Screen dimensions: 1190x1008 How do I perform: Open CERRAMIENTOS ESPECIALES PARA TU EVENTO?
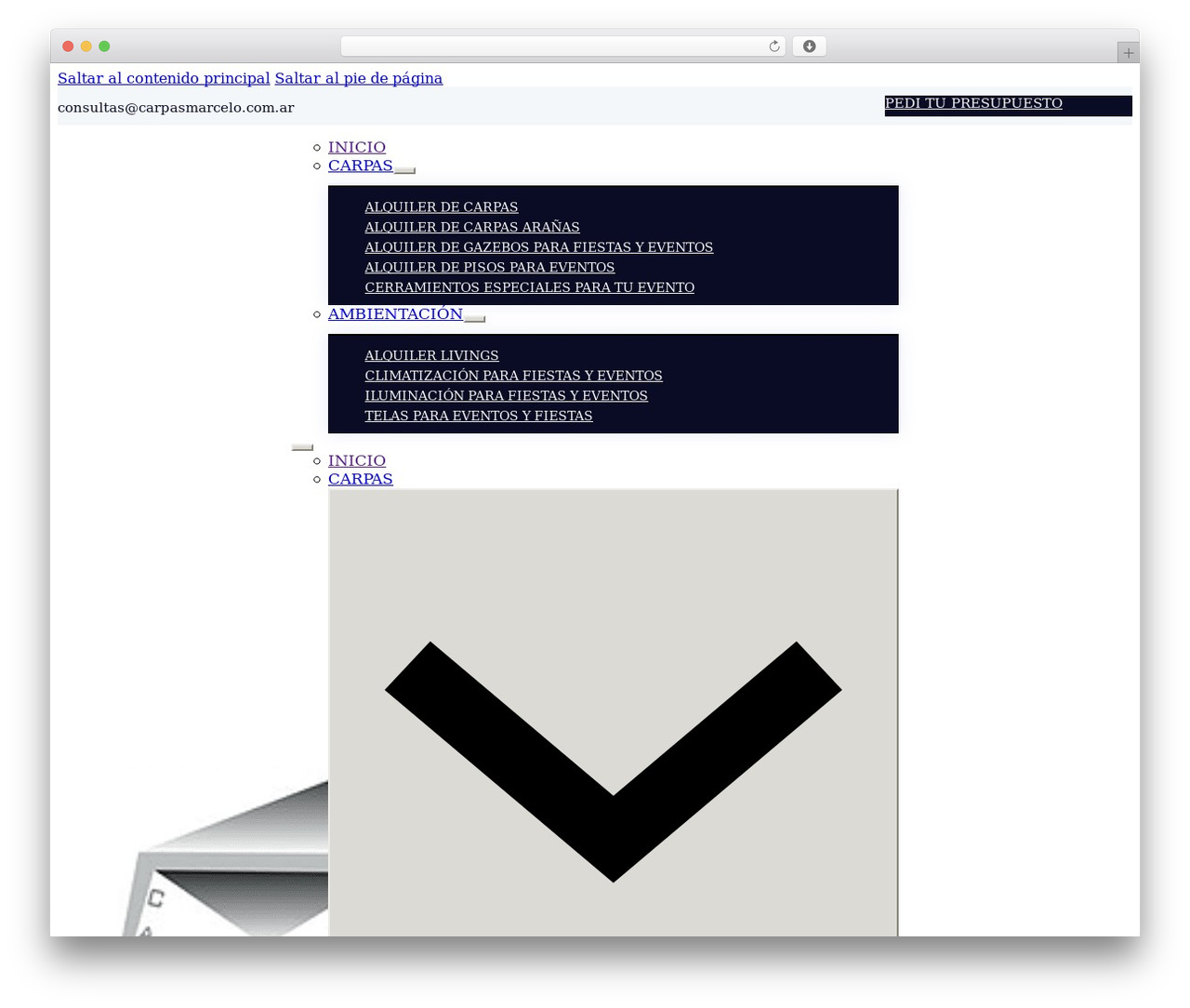pyautogui.click(x=530, y=287)
